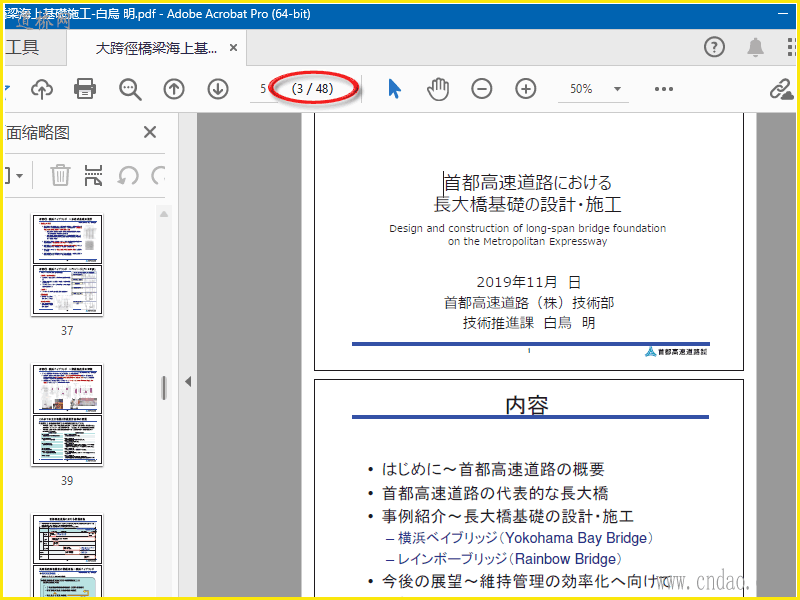Click the title 首都高速道路における
Screen dimensions: 800x600
point(528,183)
